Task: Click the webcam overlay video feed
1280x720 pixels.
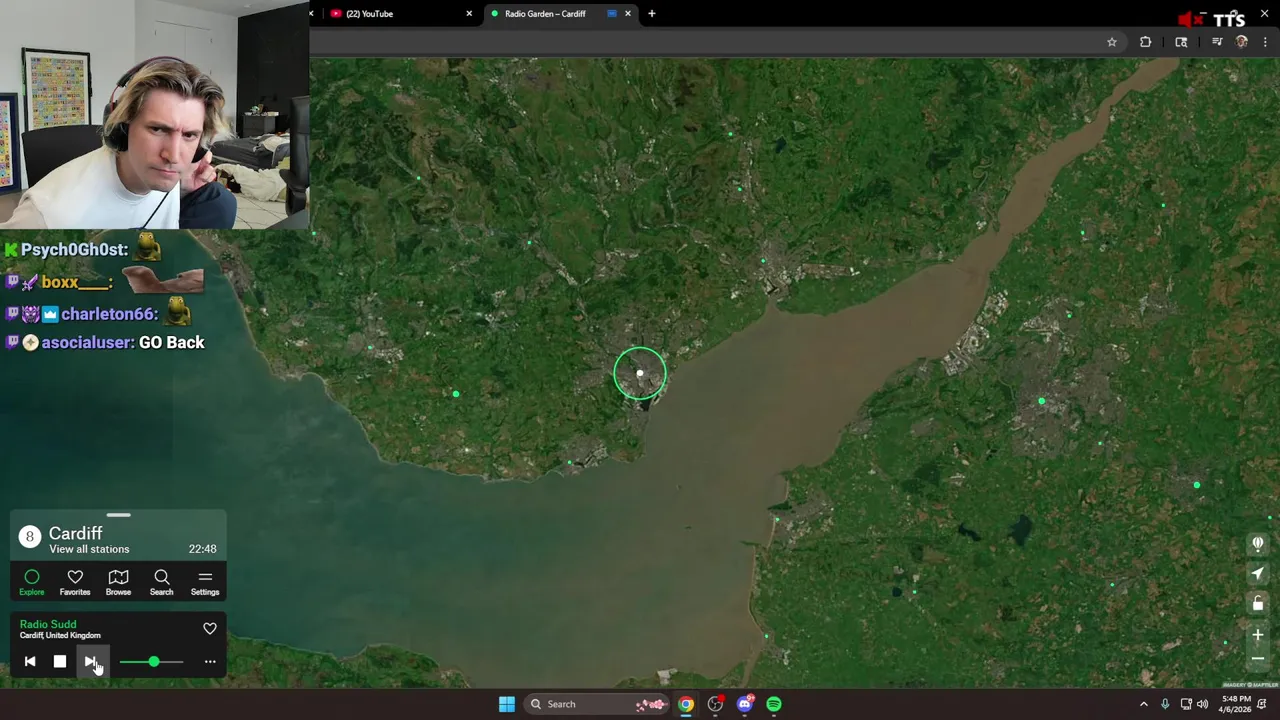Action: (155, 114)
